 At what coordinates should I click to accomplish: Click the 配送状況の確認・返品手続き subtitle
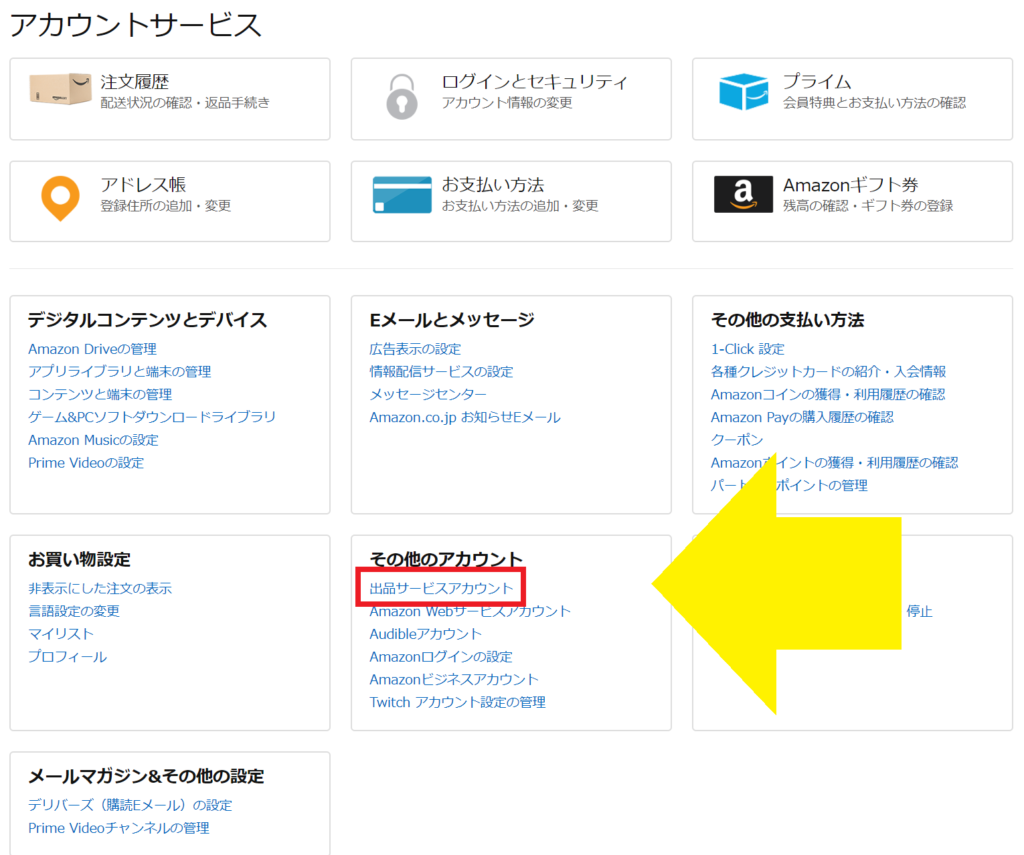coord(185,103)
